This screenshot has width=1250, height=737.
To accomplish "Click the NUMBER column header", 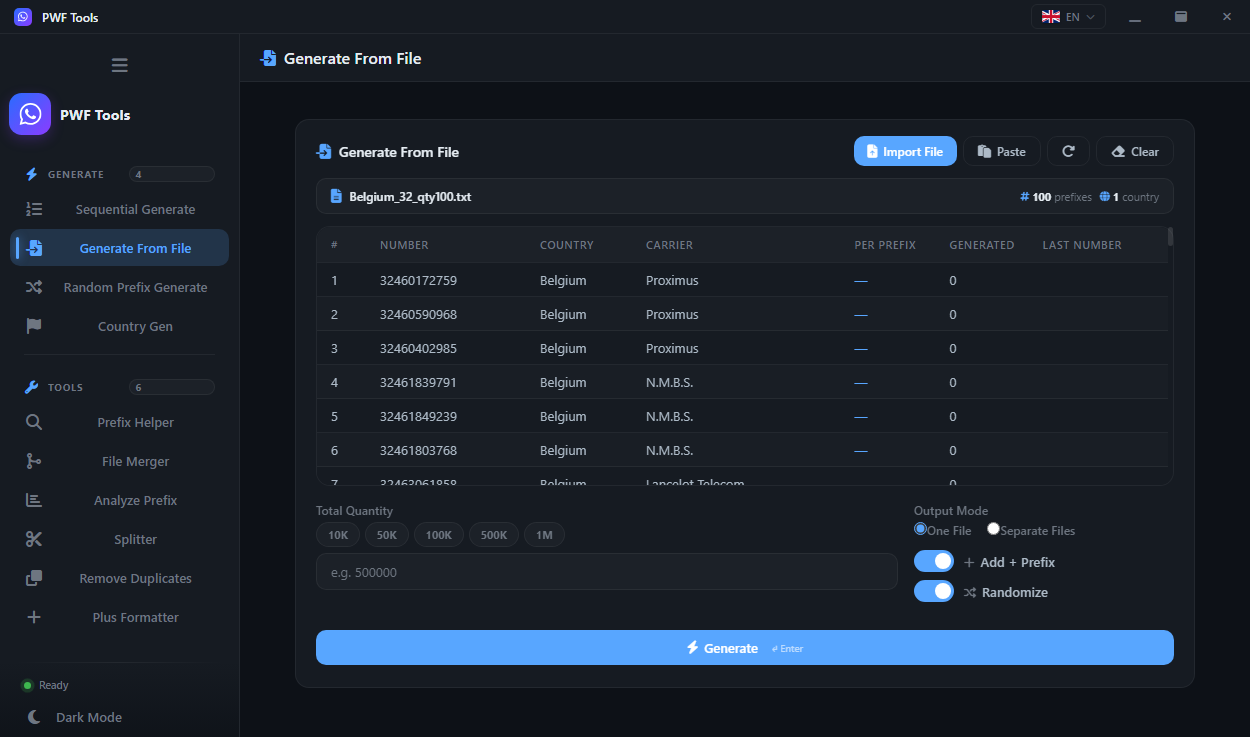I will click(404, 245).
